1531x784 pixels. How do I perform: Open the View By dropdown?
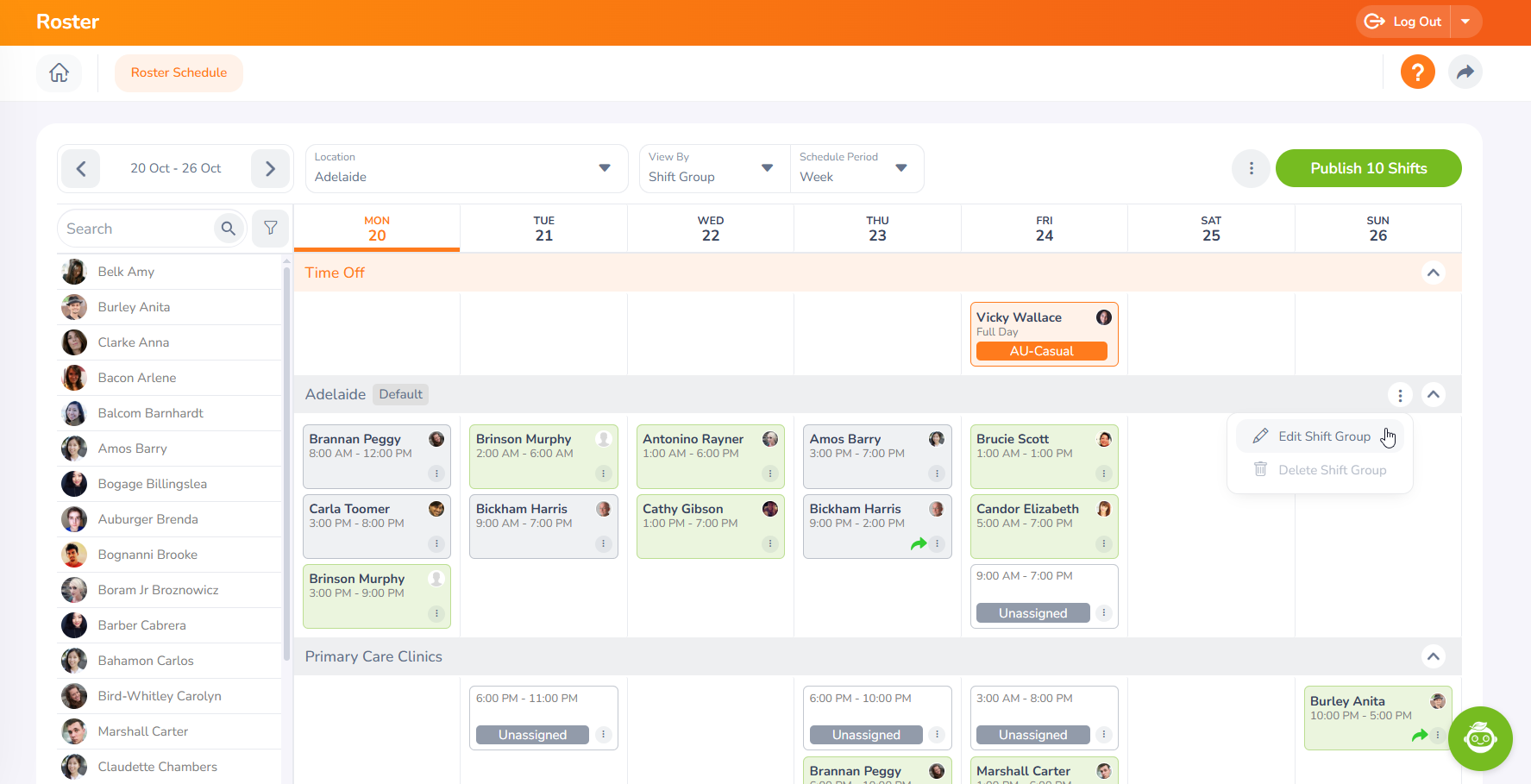click(x=712, y=168)
